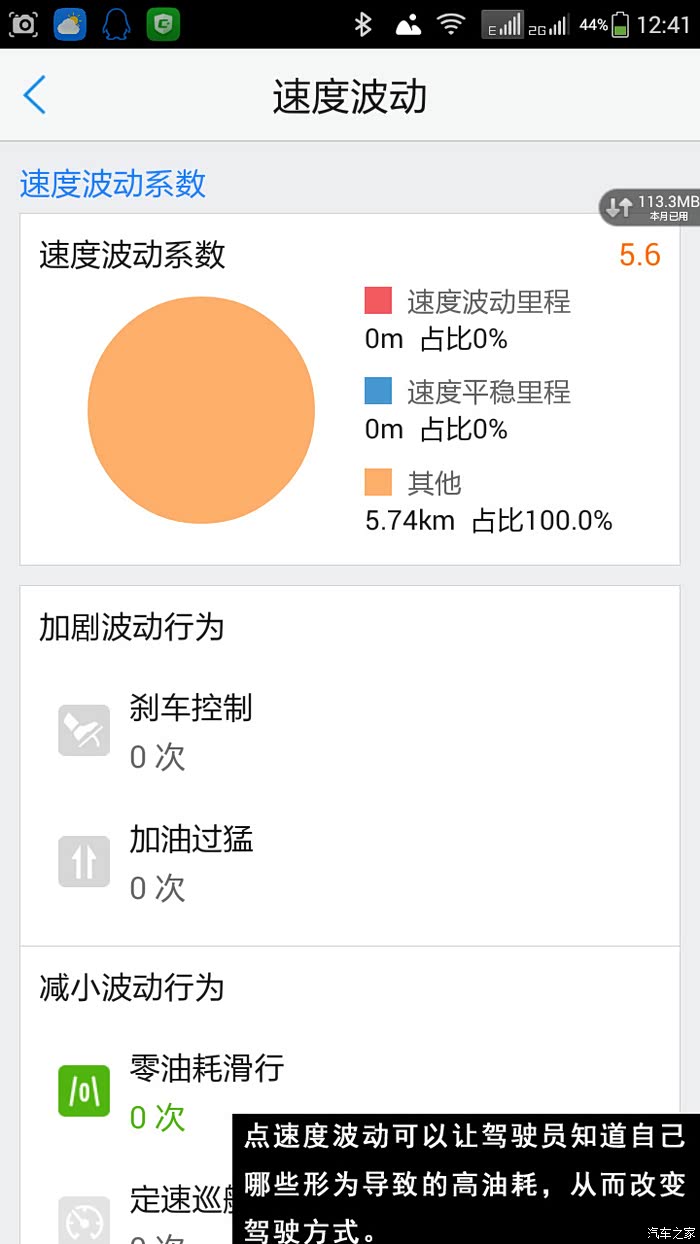Tap the orange 5.6 coefficient value
700x1244 pixels.
tap(639, 255)
